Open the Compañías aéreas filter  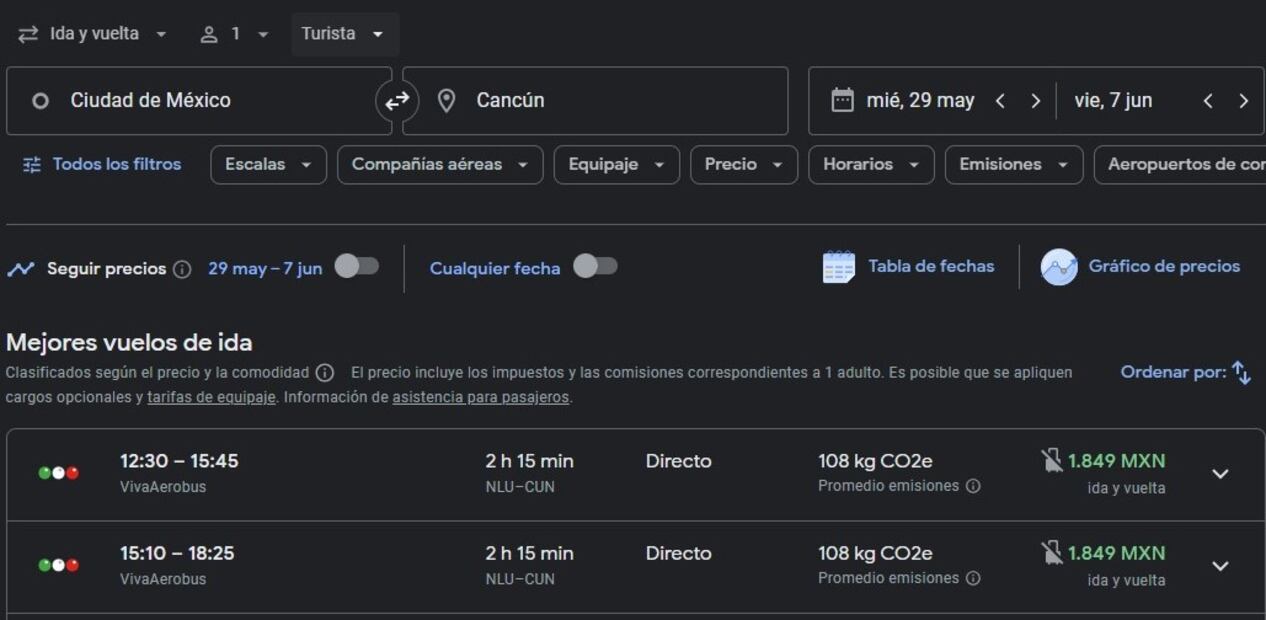tap(439, 165)
